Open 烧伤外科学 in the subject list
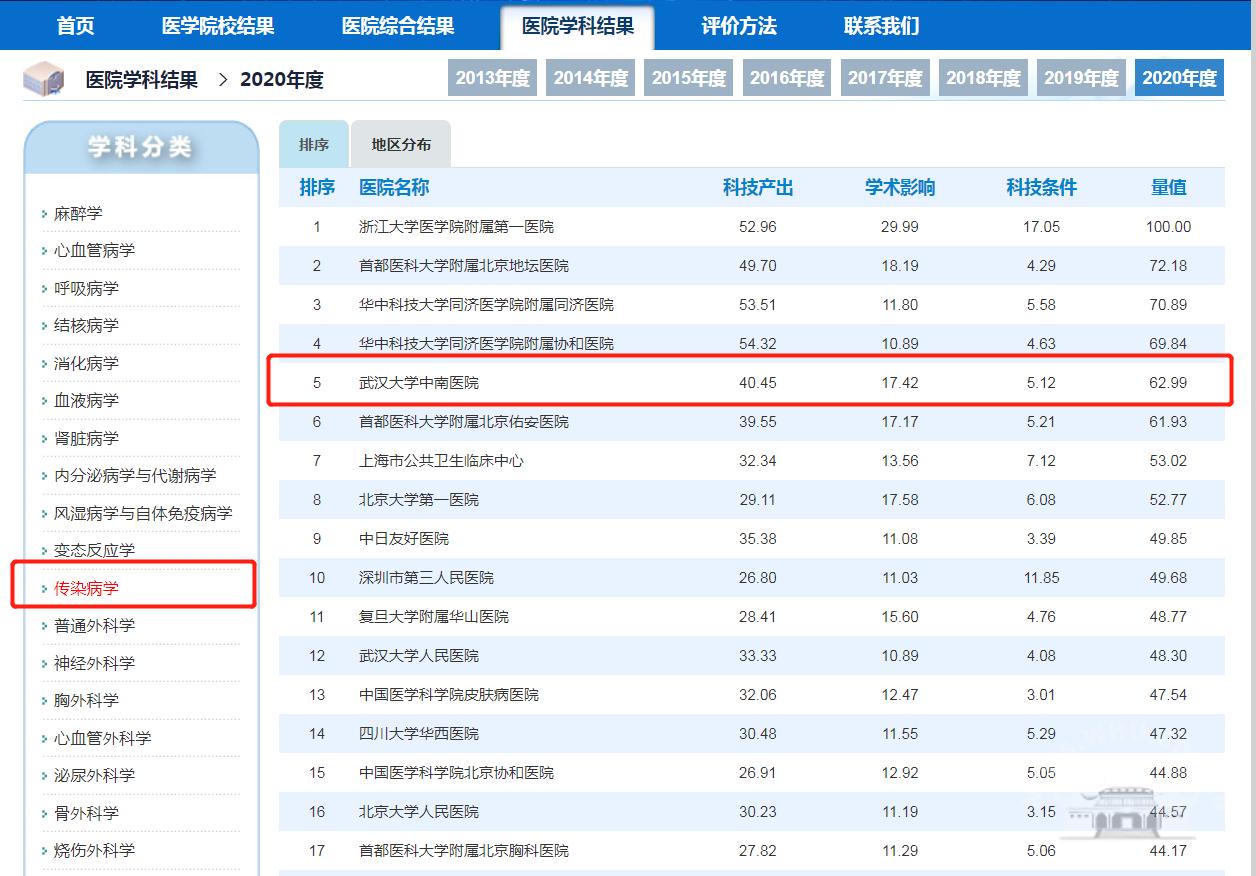This screenshot has height=876, width=1256. pos(94,850)
